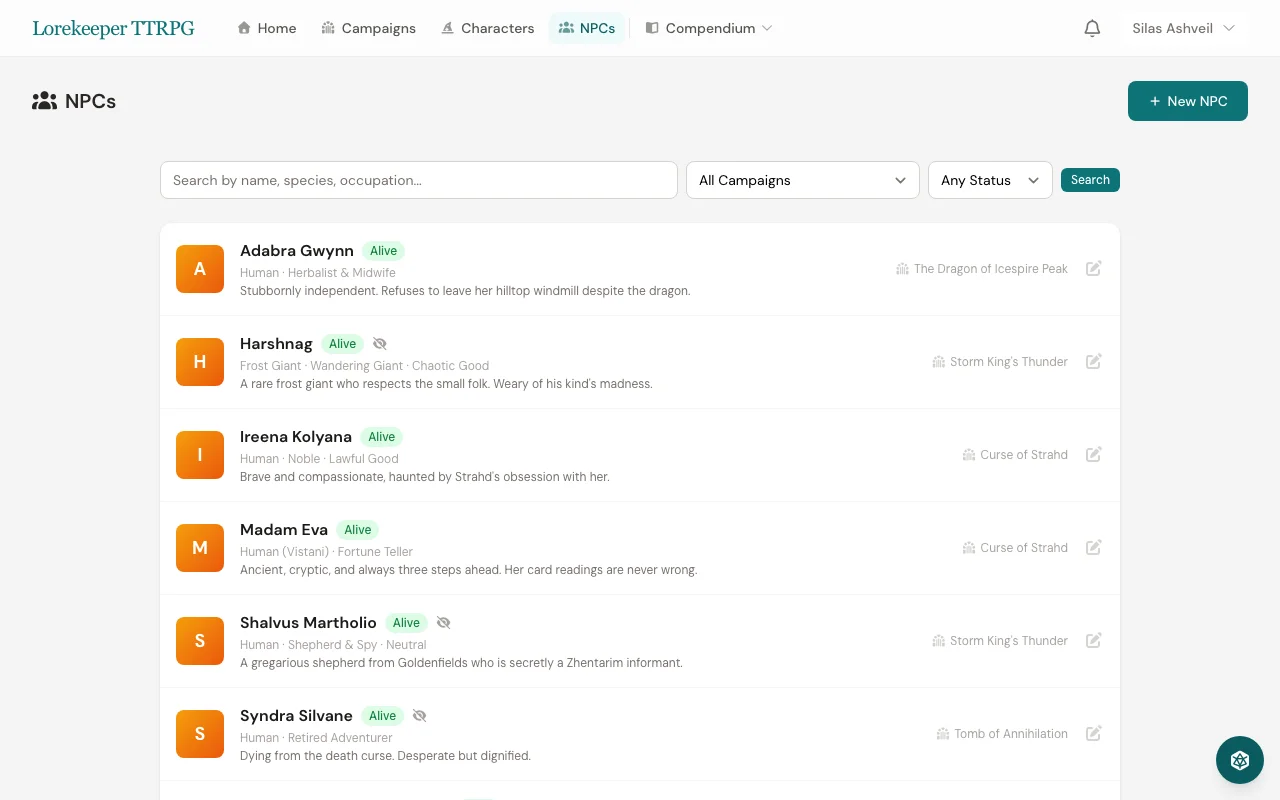
Task: Show the hidden NPC Syndra Silvane
Action: click(x=419, y=715)
